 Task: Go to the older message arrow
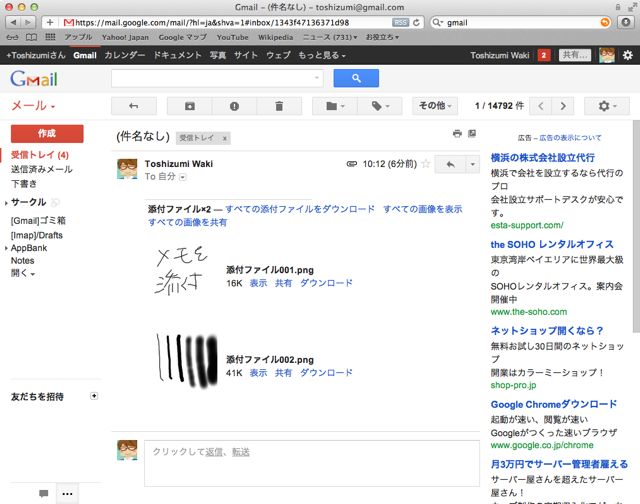point(563,106)
